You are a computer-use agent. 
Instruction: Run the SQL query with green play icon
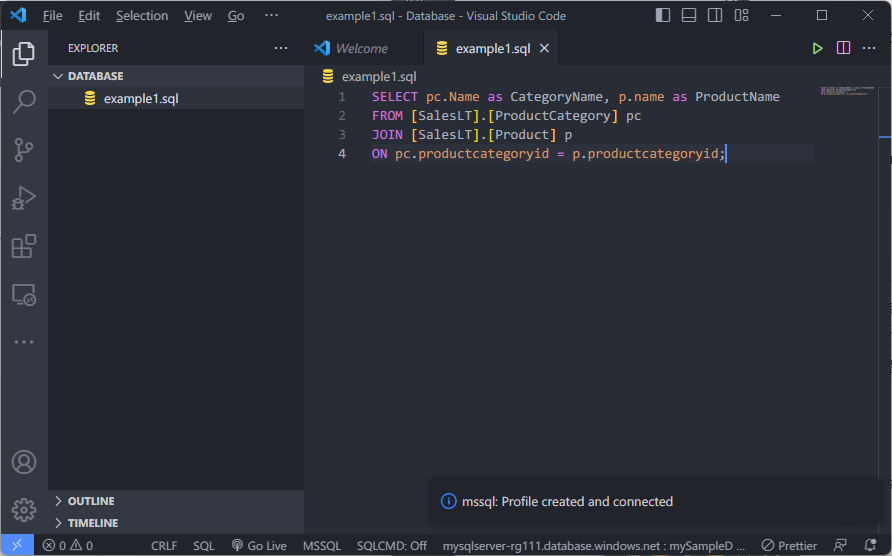817,48
